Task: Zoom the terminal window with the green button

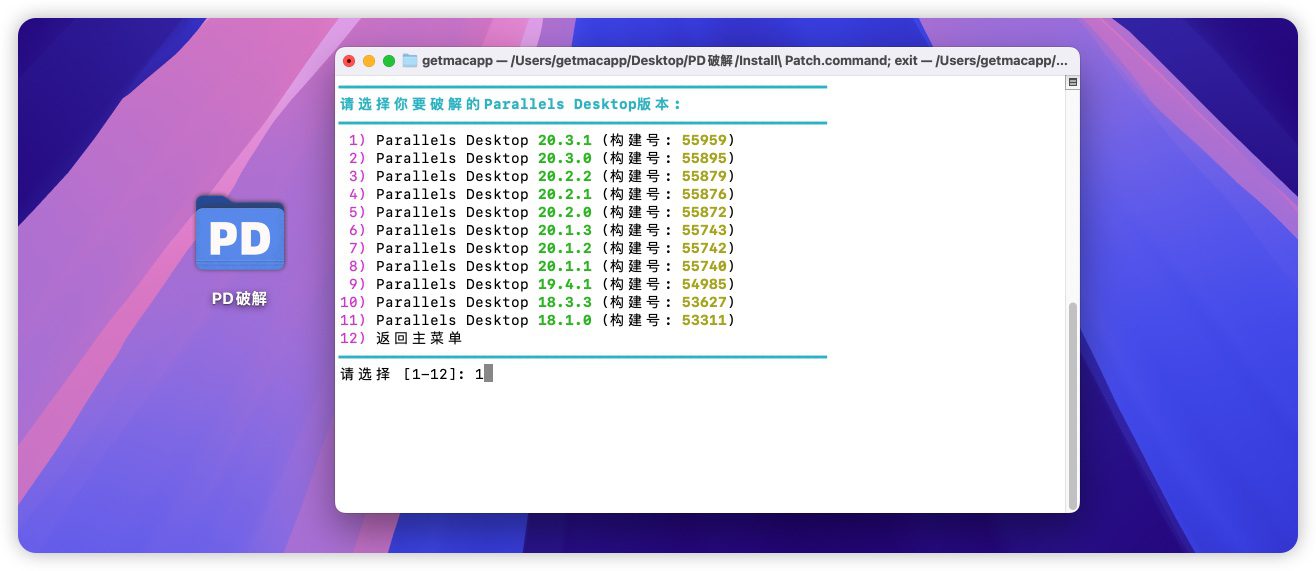Action: coord(389,60)
